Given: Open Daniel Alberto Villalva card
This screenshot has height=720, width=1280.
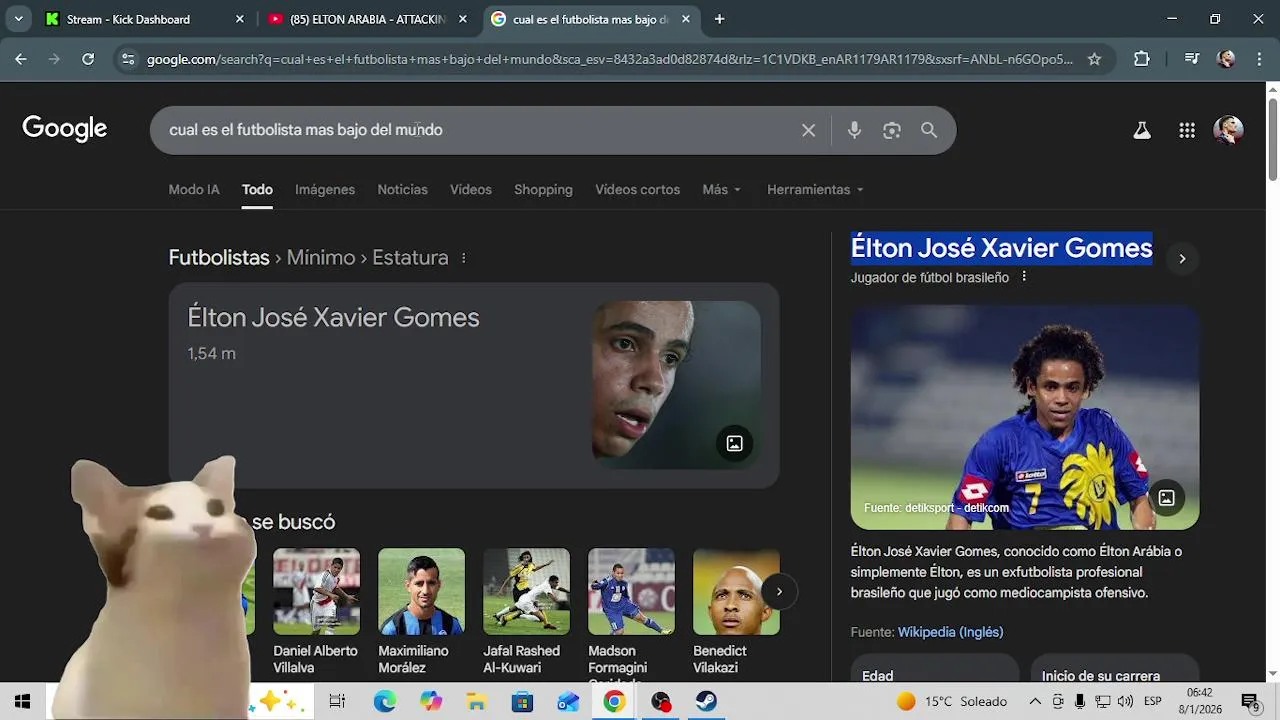Looking at the screenshot, I should pyautogui.click(x=316, y=612).
